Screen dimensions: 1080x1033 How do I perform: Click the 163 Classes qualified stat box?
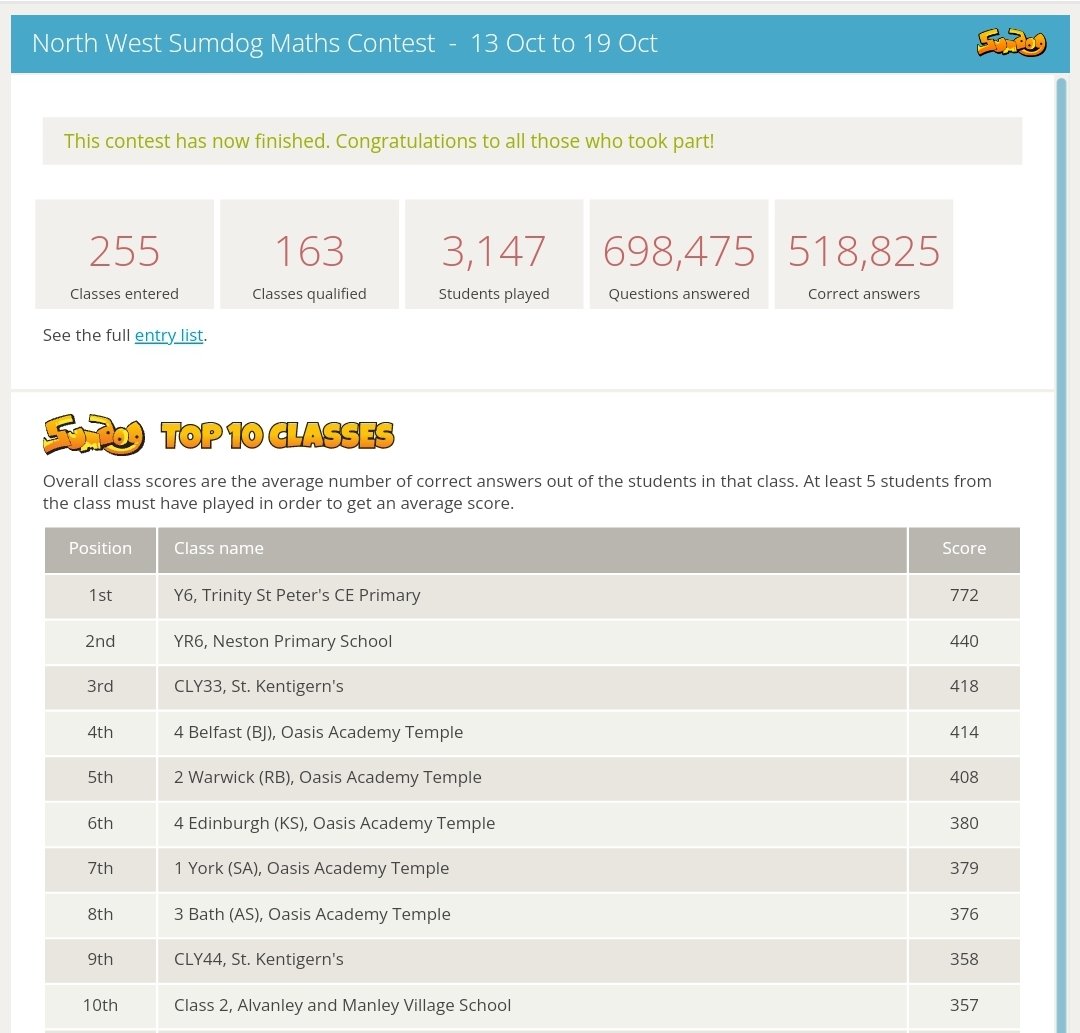click(309, 254)
